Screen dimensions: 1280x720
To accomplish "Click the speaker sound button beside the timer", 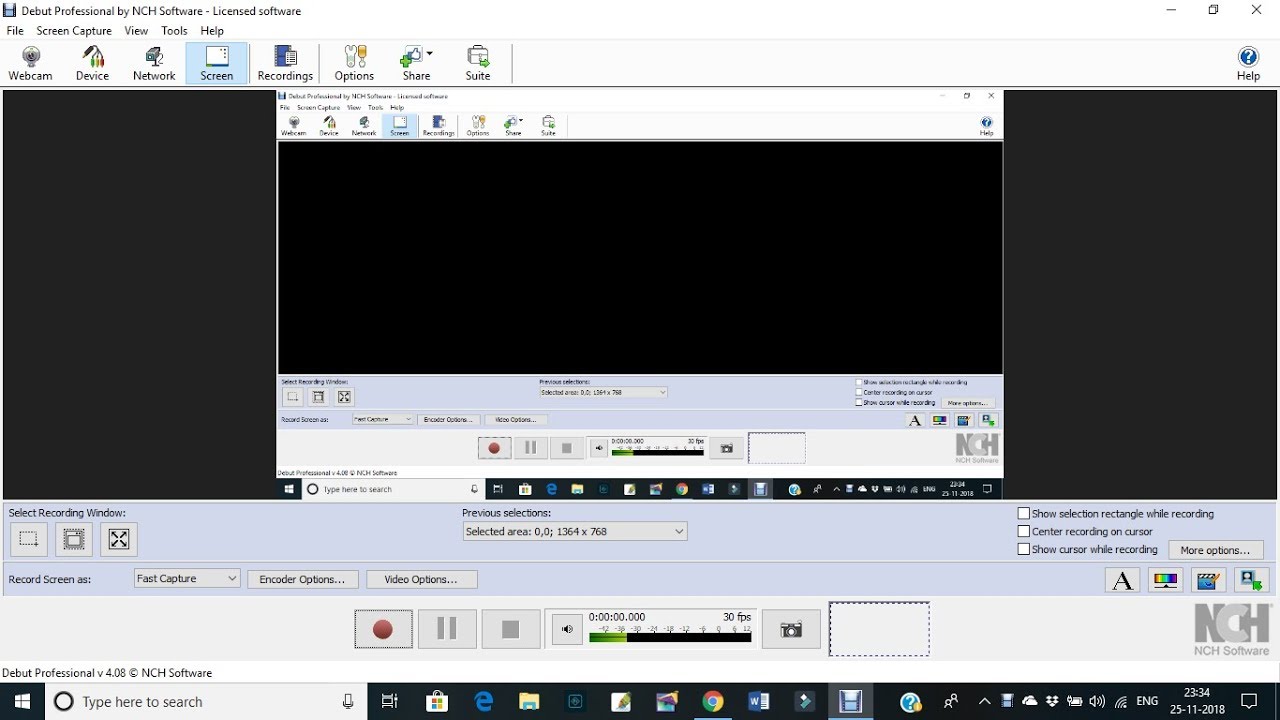I will coord(567,630).
